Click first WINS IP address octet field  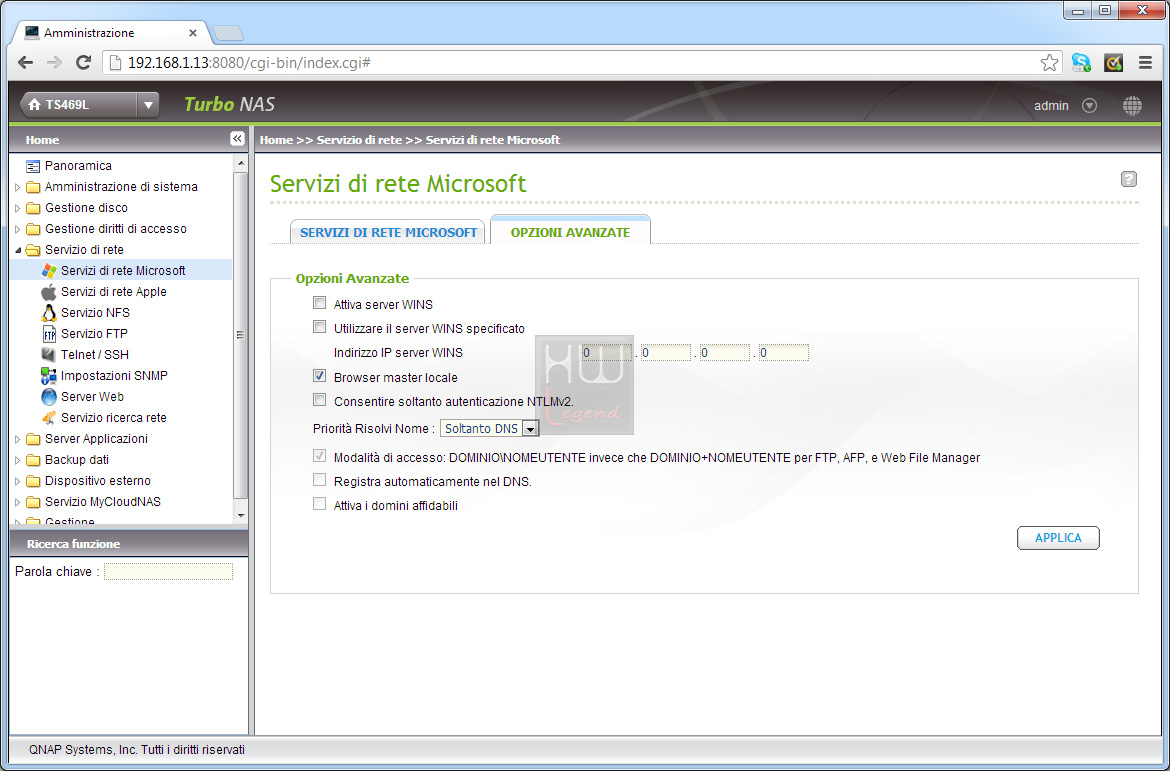607,352
